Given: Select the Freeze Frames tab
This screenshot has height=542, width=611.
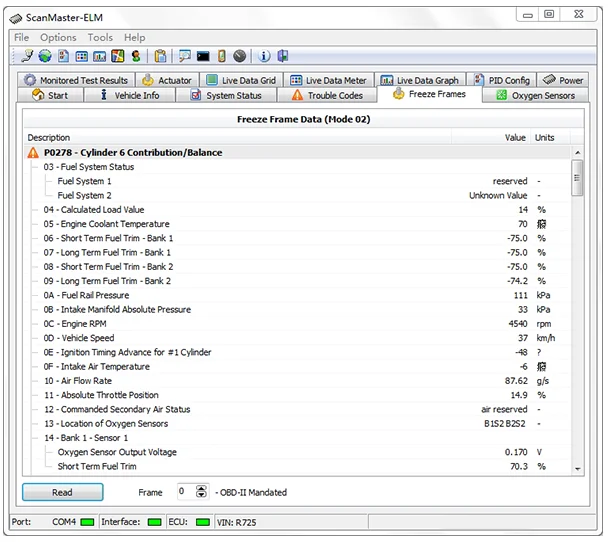Looking at the screenshot, I should [430, 94].
